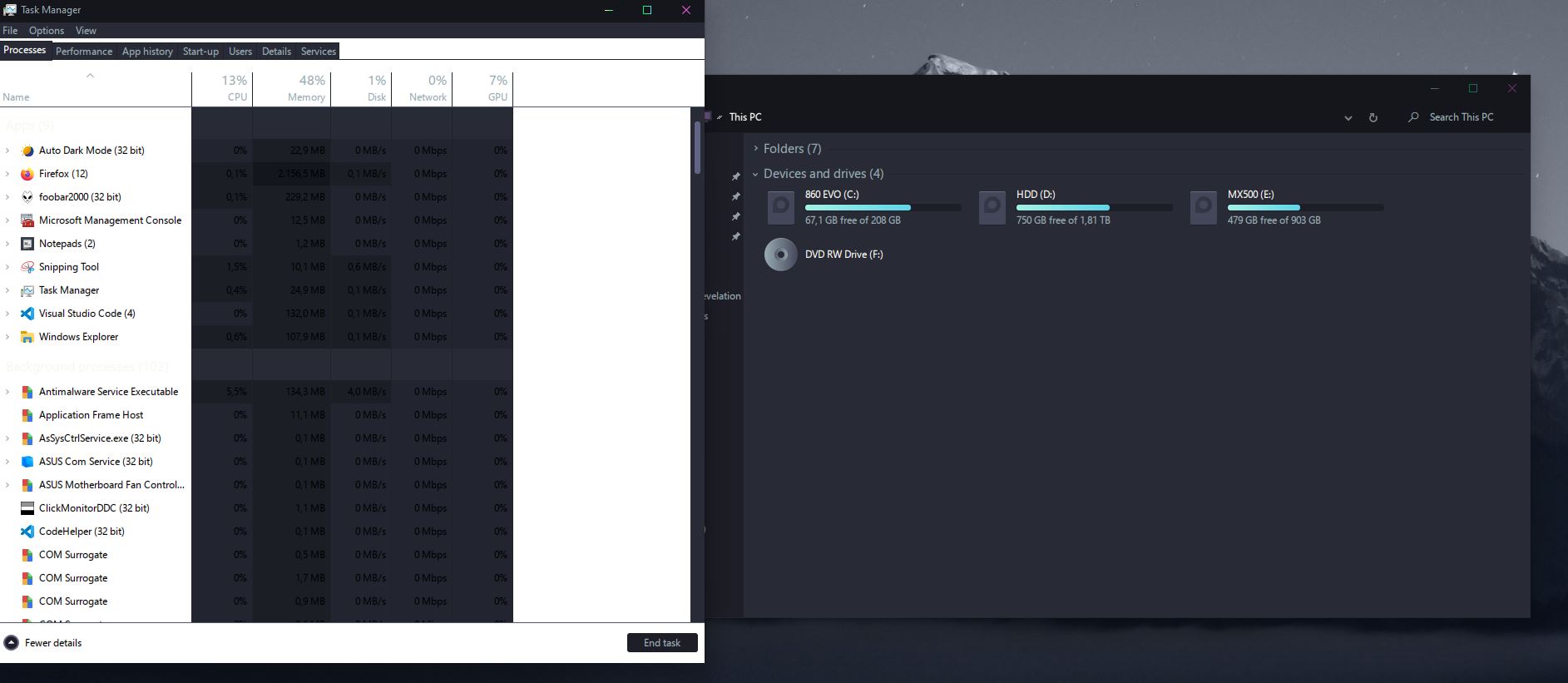Switch to the Details tab
This screenshot has width=1568, height=683.
[276, 51]
